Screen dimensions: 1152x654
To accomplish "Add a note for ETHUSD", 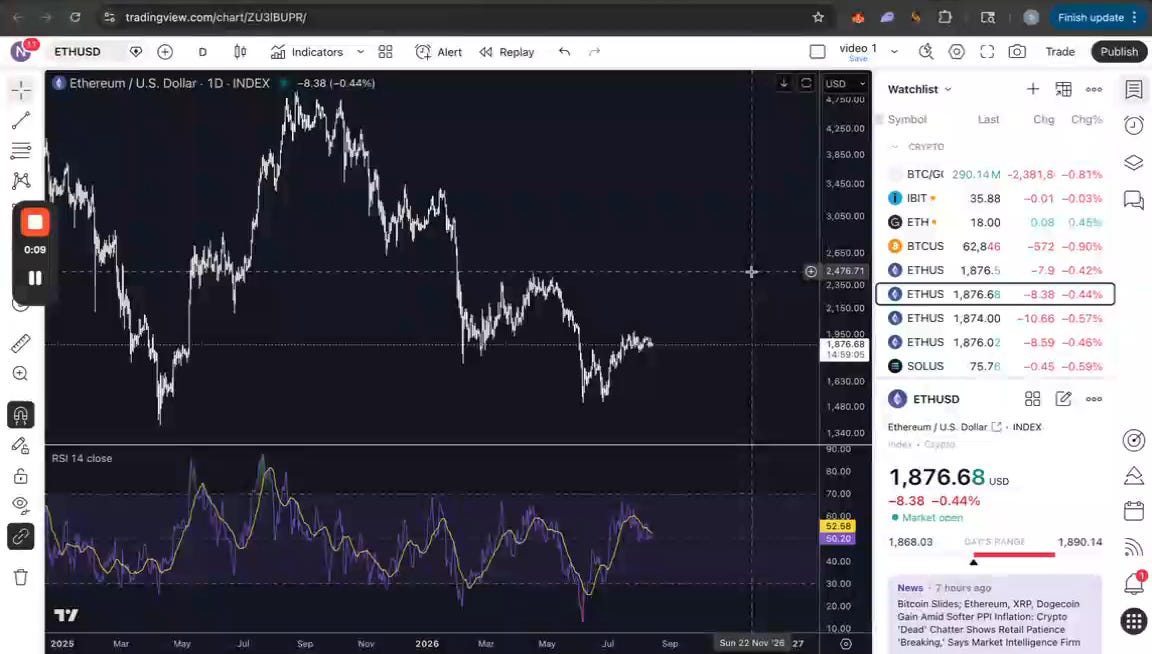I will [1063, 399].
